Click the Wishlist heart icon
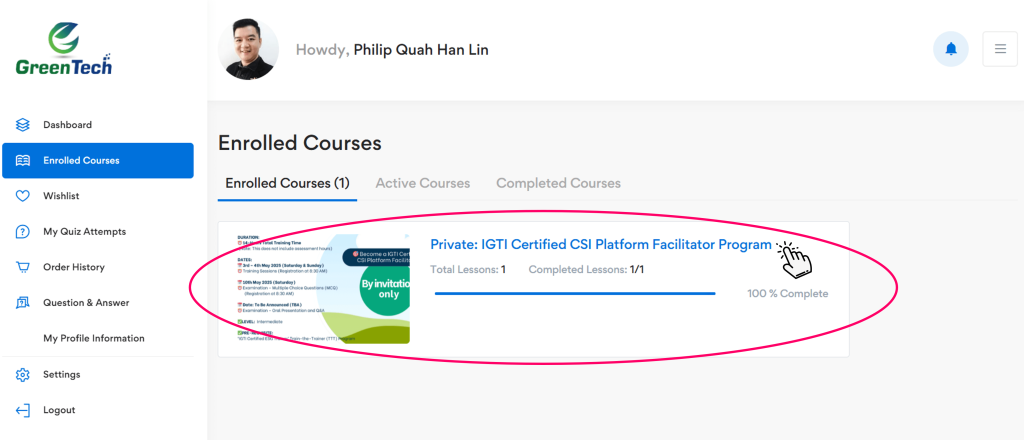1024x440 pixels. pyautogui.click(x=23, y=196)
